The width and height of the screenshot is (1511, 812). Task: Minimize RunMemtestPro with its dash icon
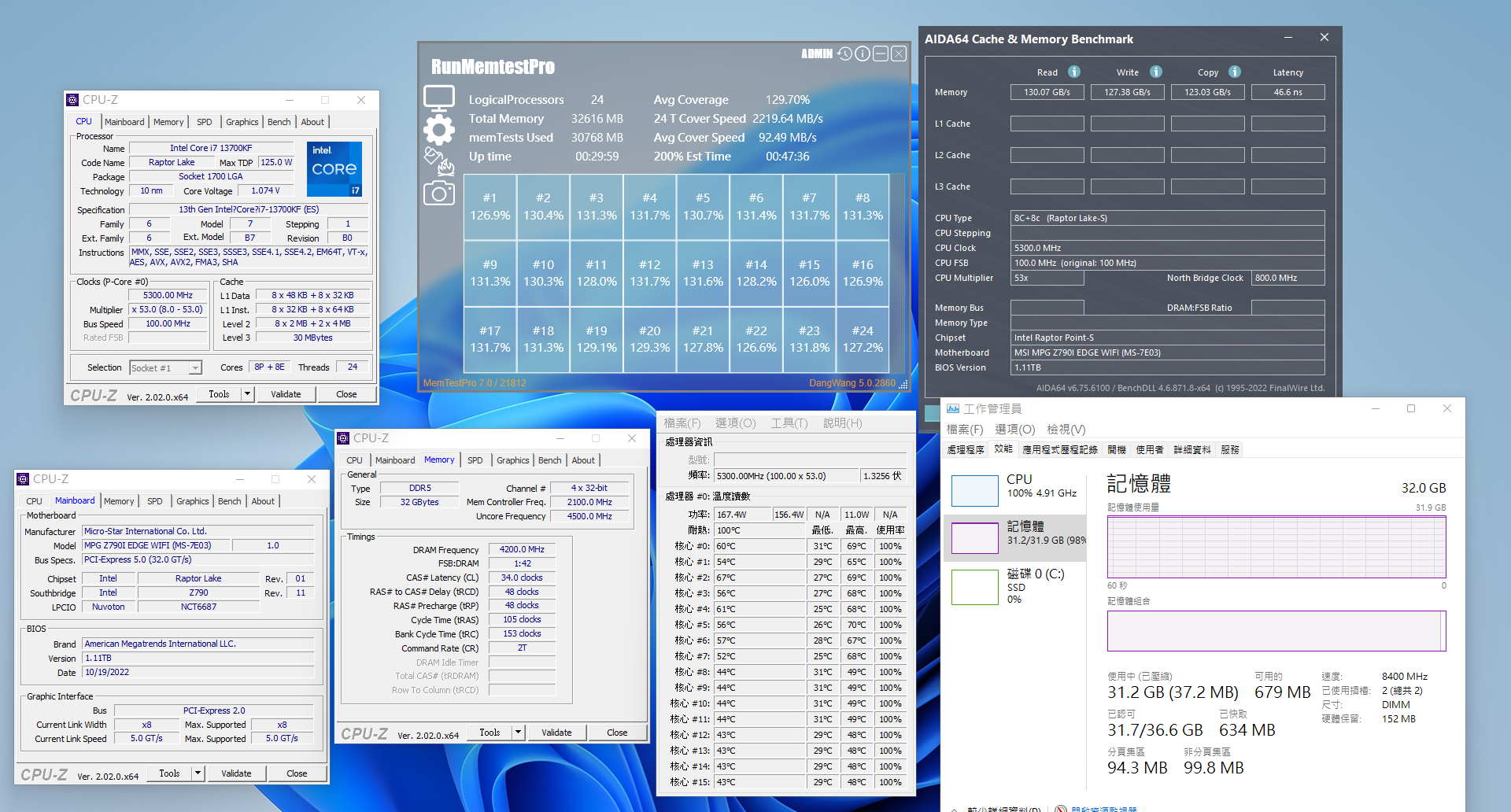pyautogui.click(x=881, y=54)
